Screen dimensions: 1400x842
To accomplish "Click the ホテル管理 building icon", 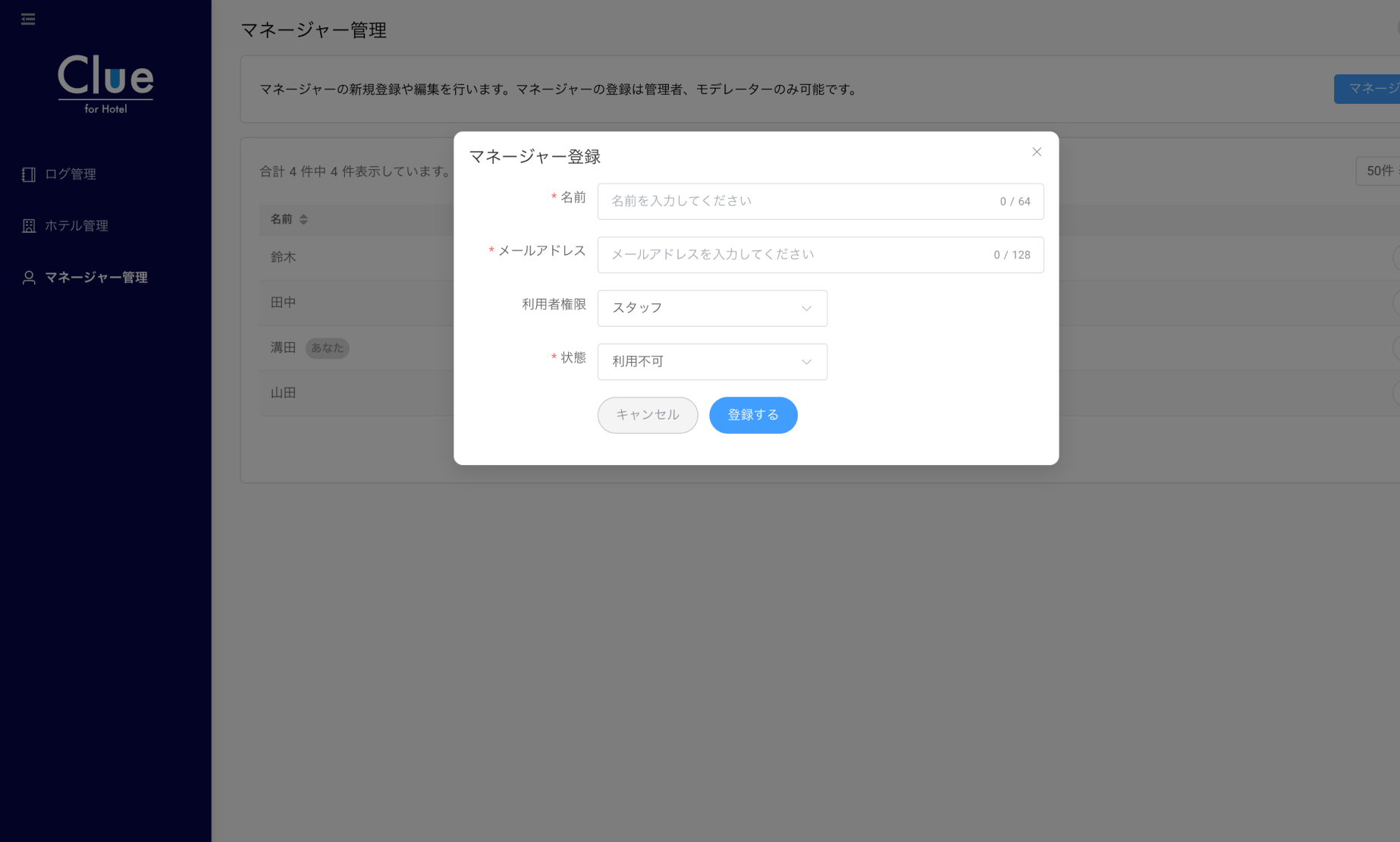I will pyautogui.click(x=29, y=226).
